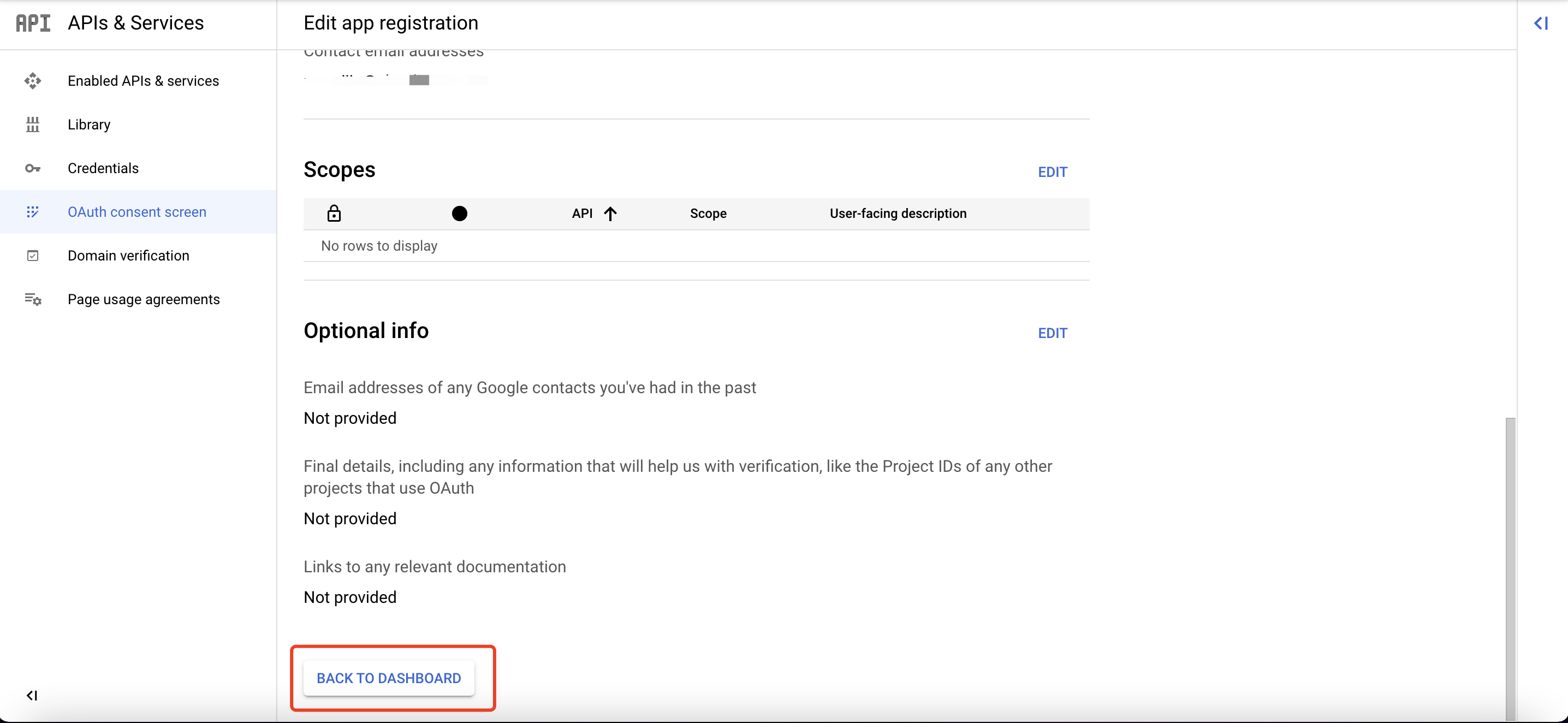
Task: Open Page usage agreements
Action: (x=144, y=299)
